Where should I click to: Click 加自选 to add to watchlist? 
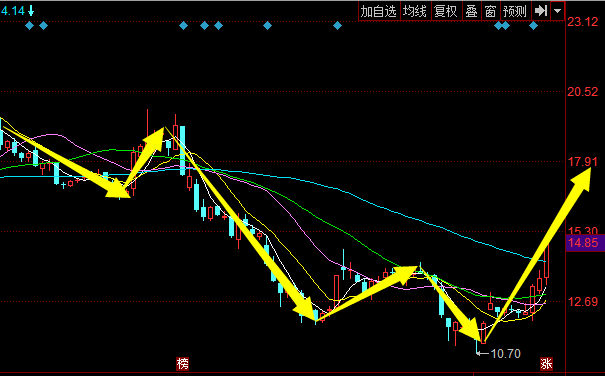click(x=379, y=11)
